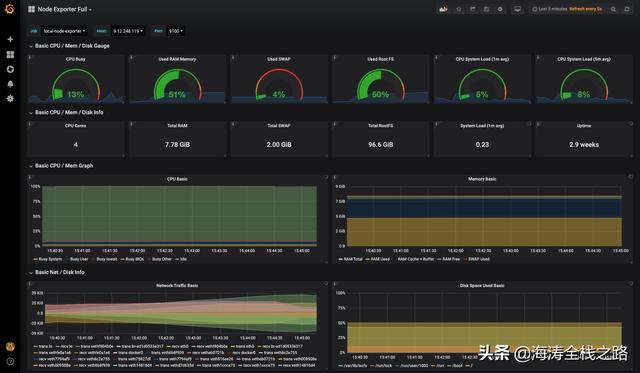Click the 0.23 system load value

pos(482,144)
